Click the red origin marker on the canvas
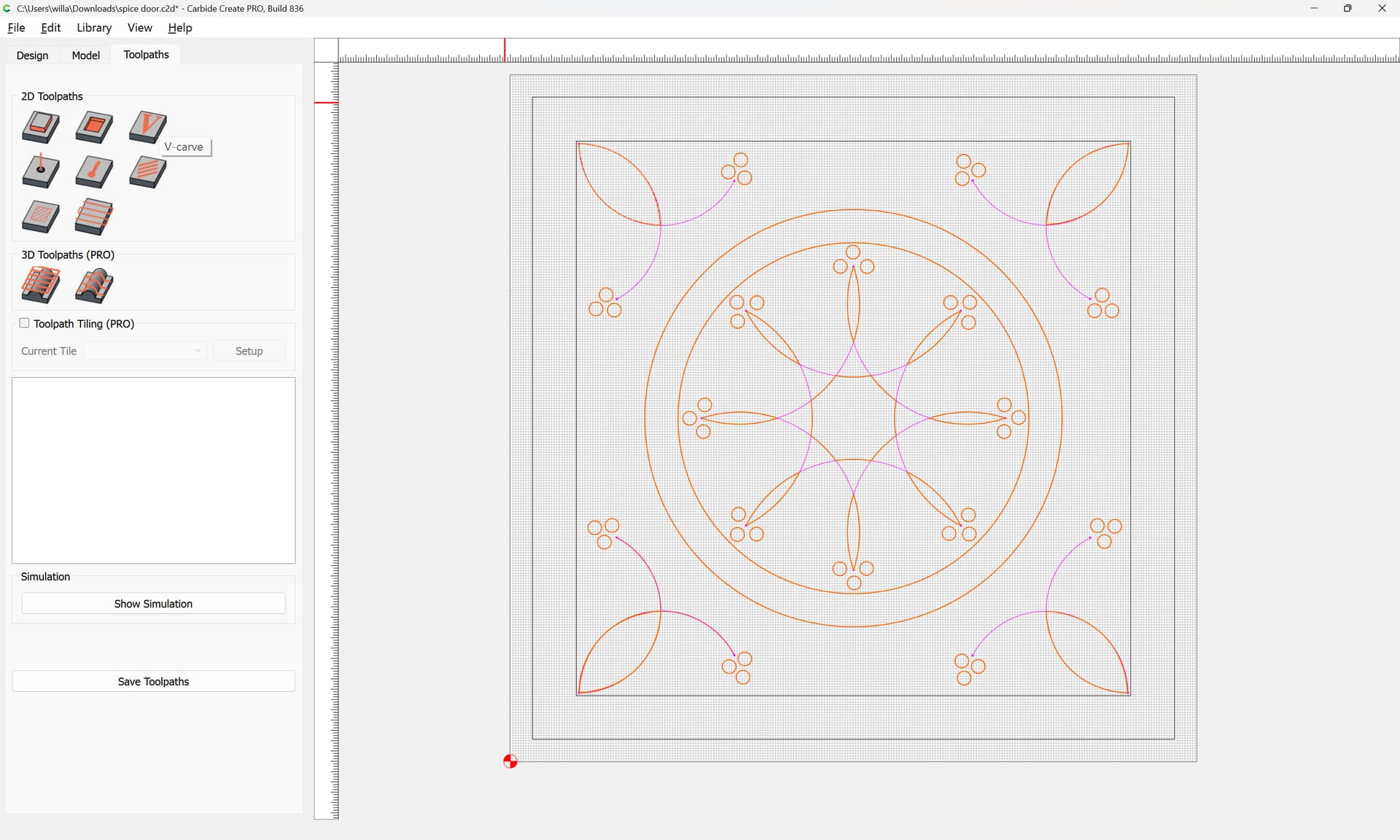This screenshot has height=840, width=1400. click(510, 761)
